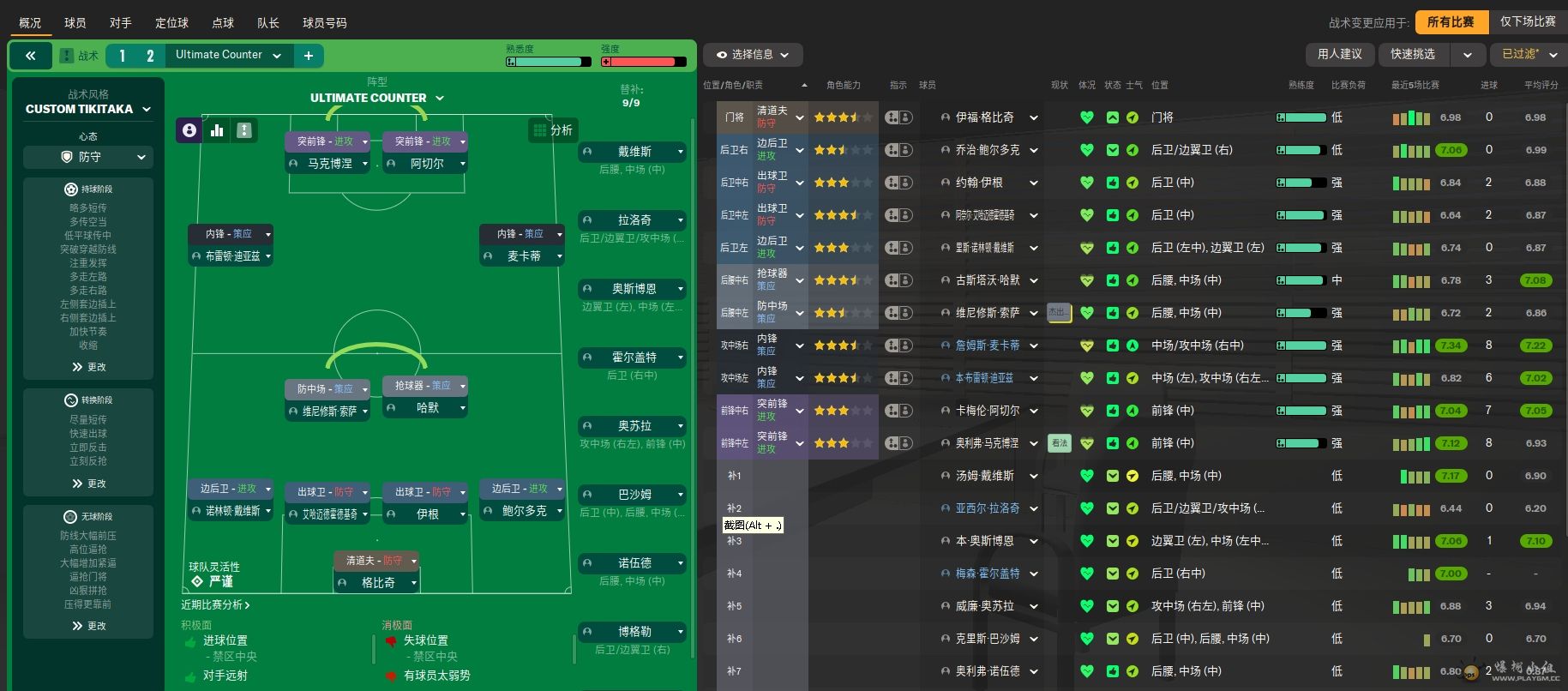Screen dimensions: 1568x691
Task: Switch tactic changes to 仅下场比赛
Action: point(1527,22)
